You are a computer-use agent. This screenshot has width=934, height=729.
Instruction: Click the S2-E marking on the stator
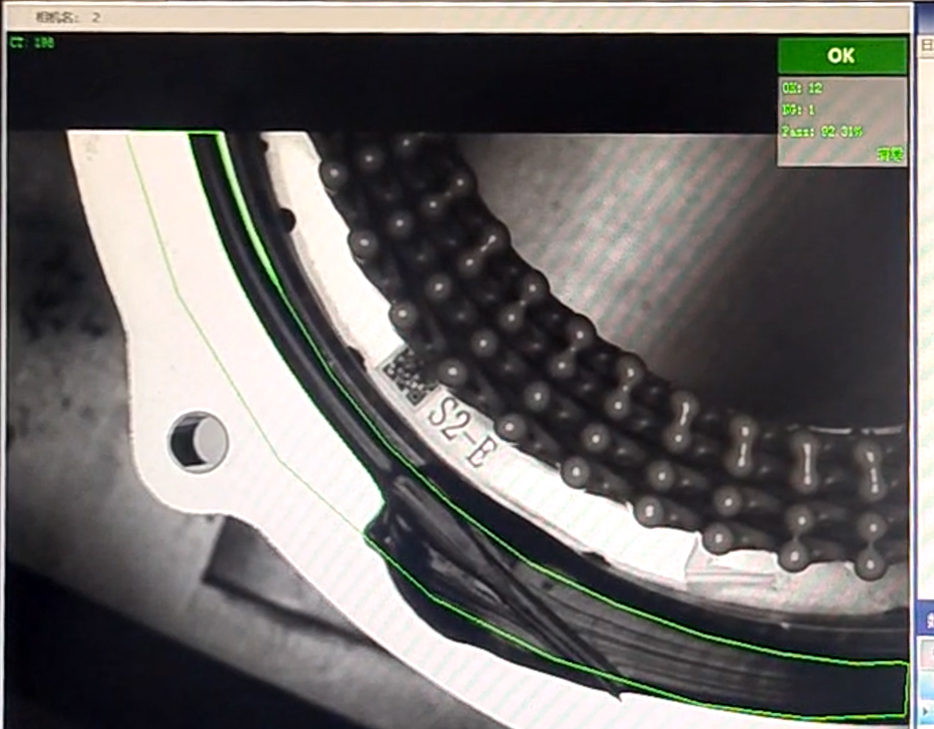460,430
